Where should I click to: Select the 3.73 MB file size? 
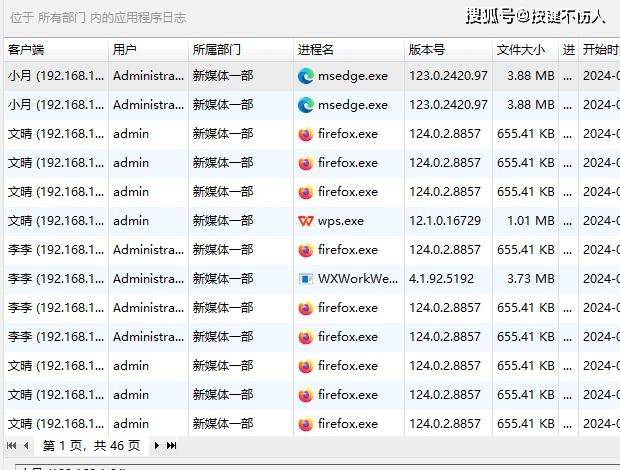[531, 279]
